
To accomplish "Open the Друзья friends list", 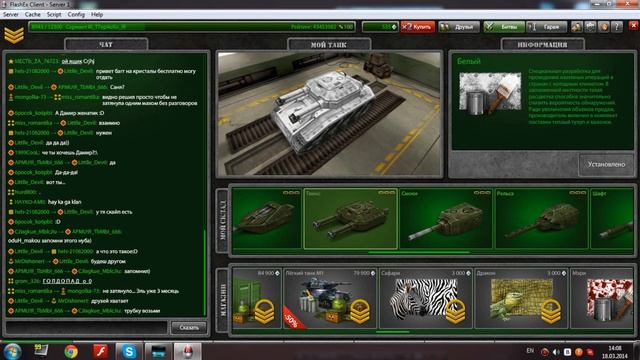I will [x=459, y=27].
